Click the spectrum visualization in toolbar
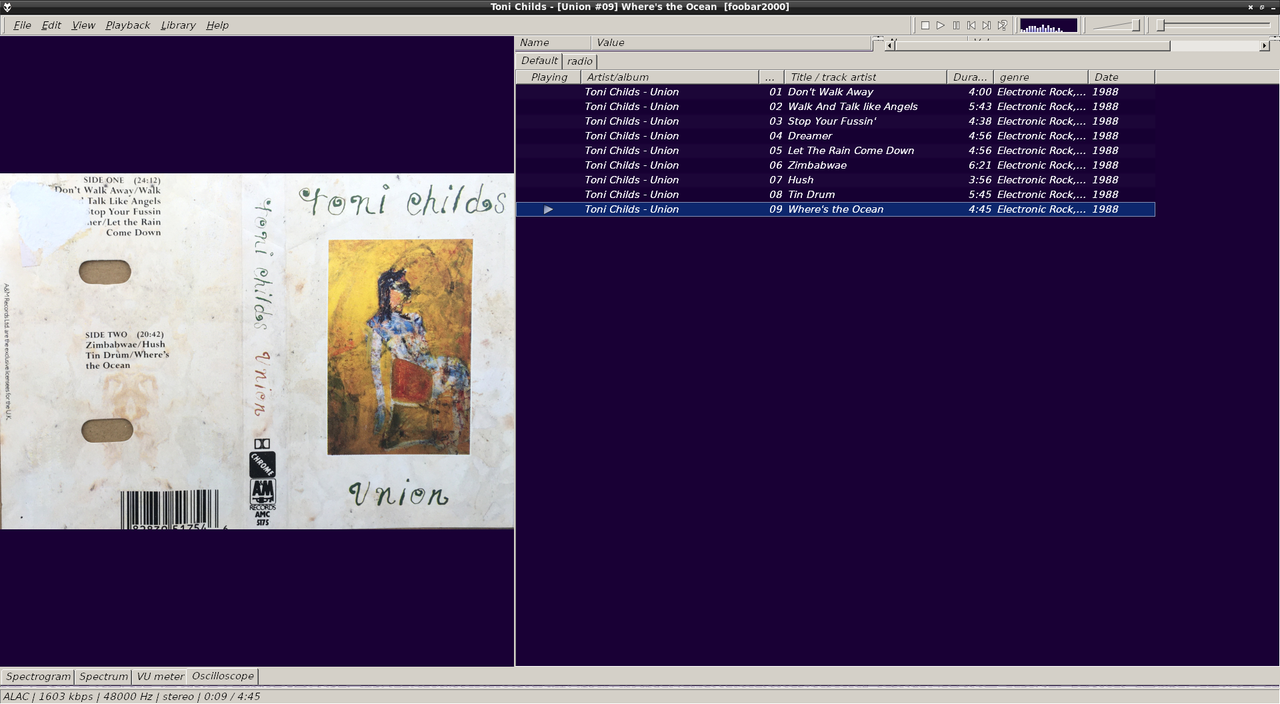 tap(1048, 25)
